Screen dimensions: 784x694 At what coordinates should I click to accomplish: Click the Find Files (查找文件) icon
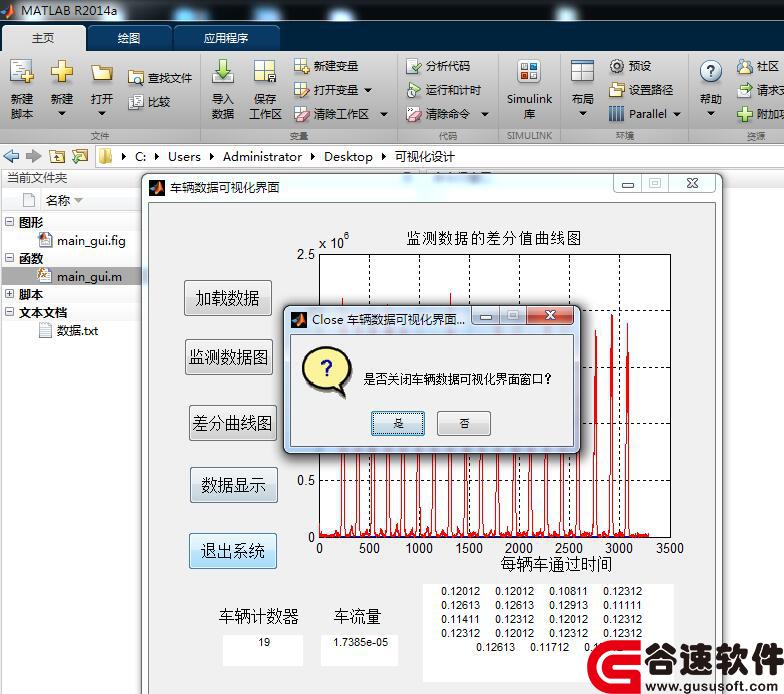point(136,78)
